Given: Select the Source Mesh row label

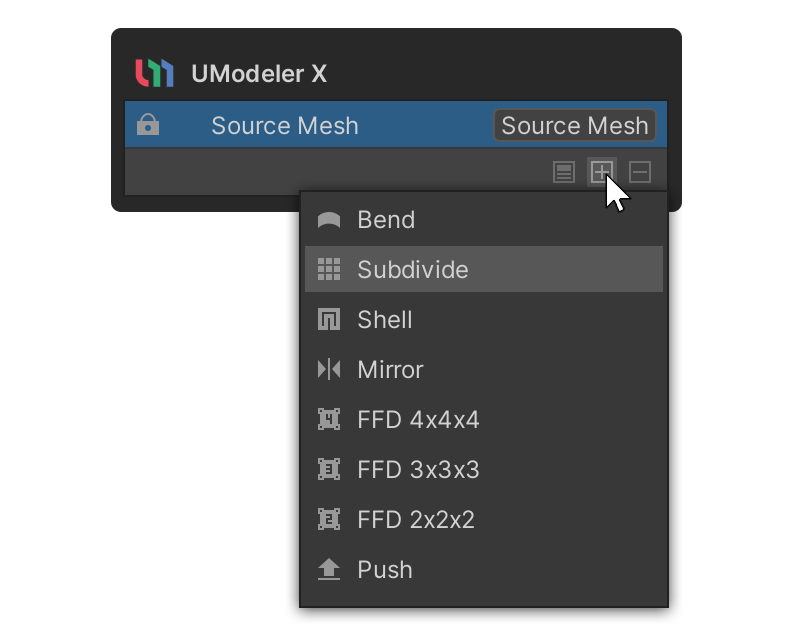Looking at the screenshot, I should pos(285,126).
